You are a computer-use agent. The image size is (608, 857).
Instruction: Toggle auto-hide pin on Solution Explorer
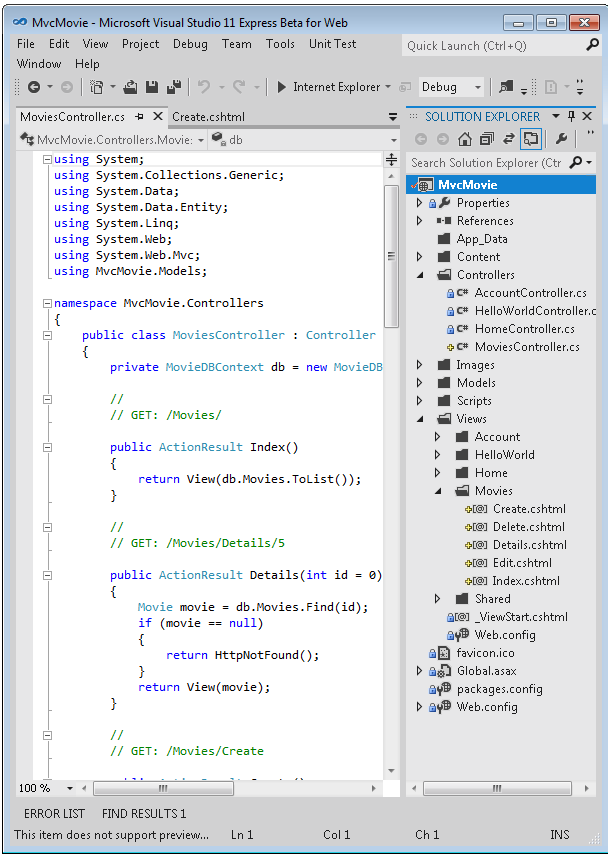571,116
